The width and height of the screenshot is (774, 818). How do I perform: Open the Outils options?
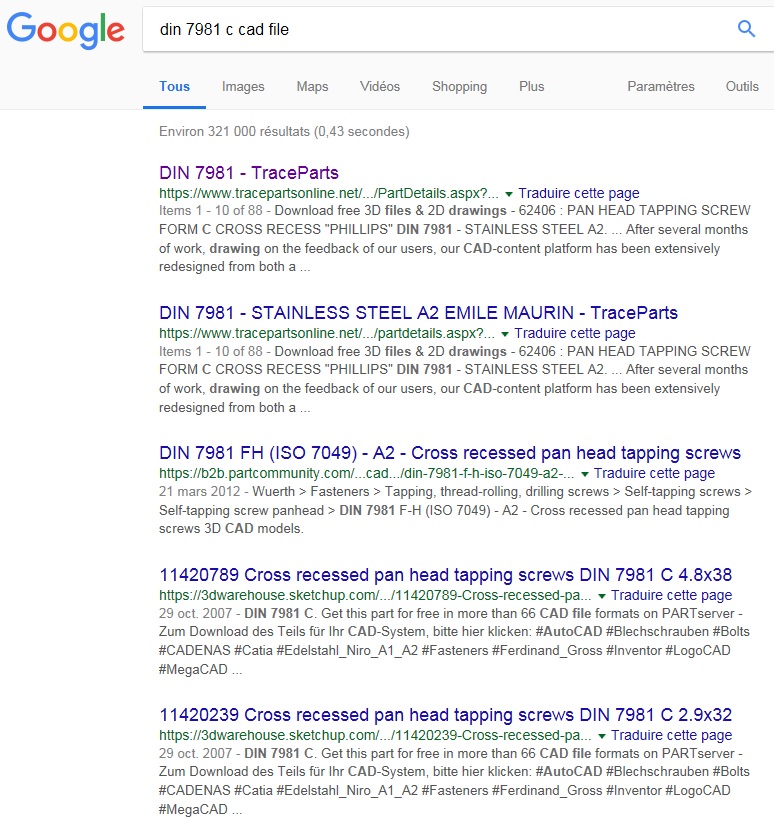coord(742,87)
